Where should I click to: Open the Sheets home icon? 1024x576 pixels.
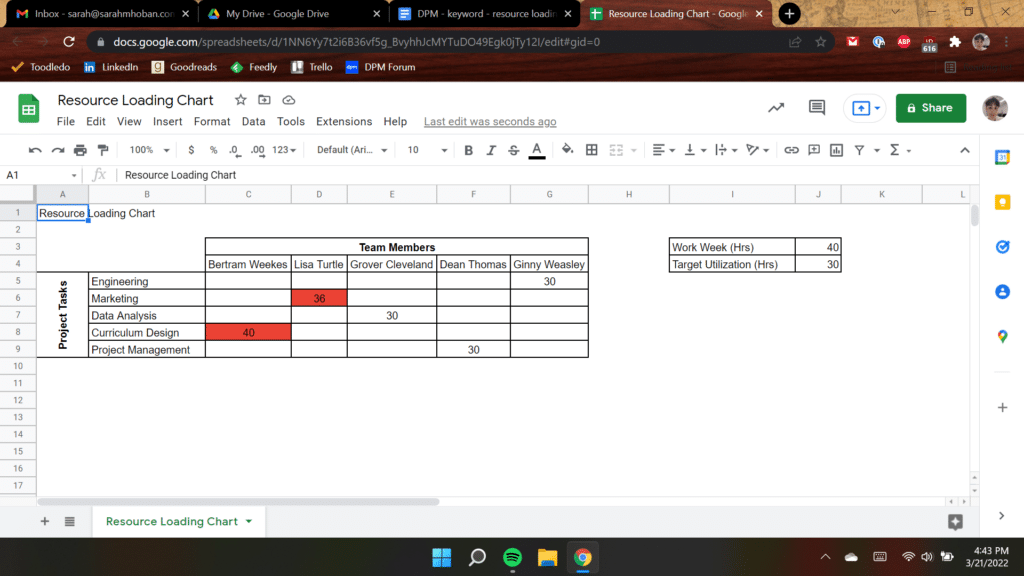[x=29, y=109]
